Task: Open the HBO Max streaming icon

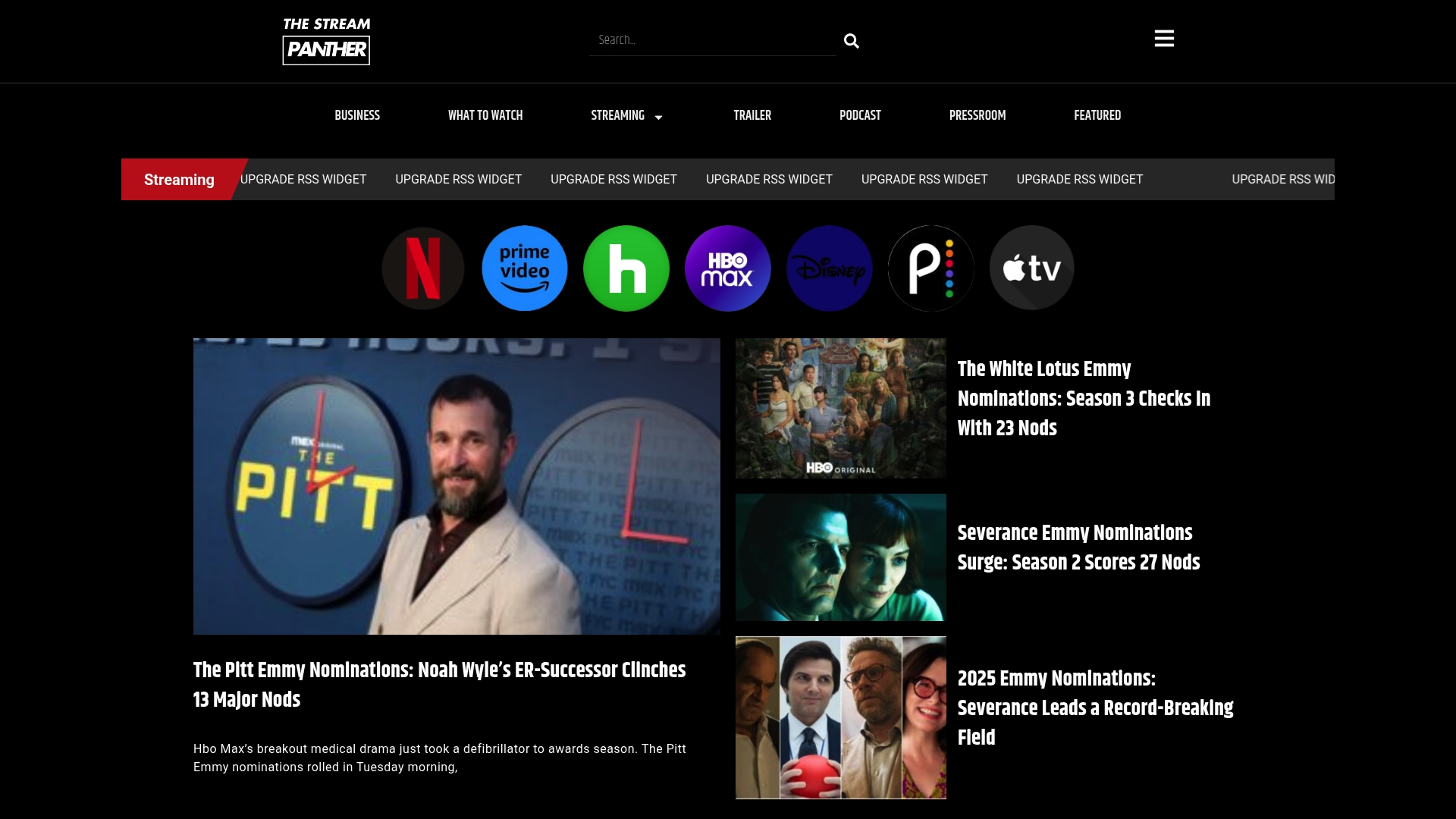Action: coord(728,268)
